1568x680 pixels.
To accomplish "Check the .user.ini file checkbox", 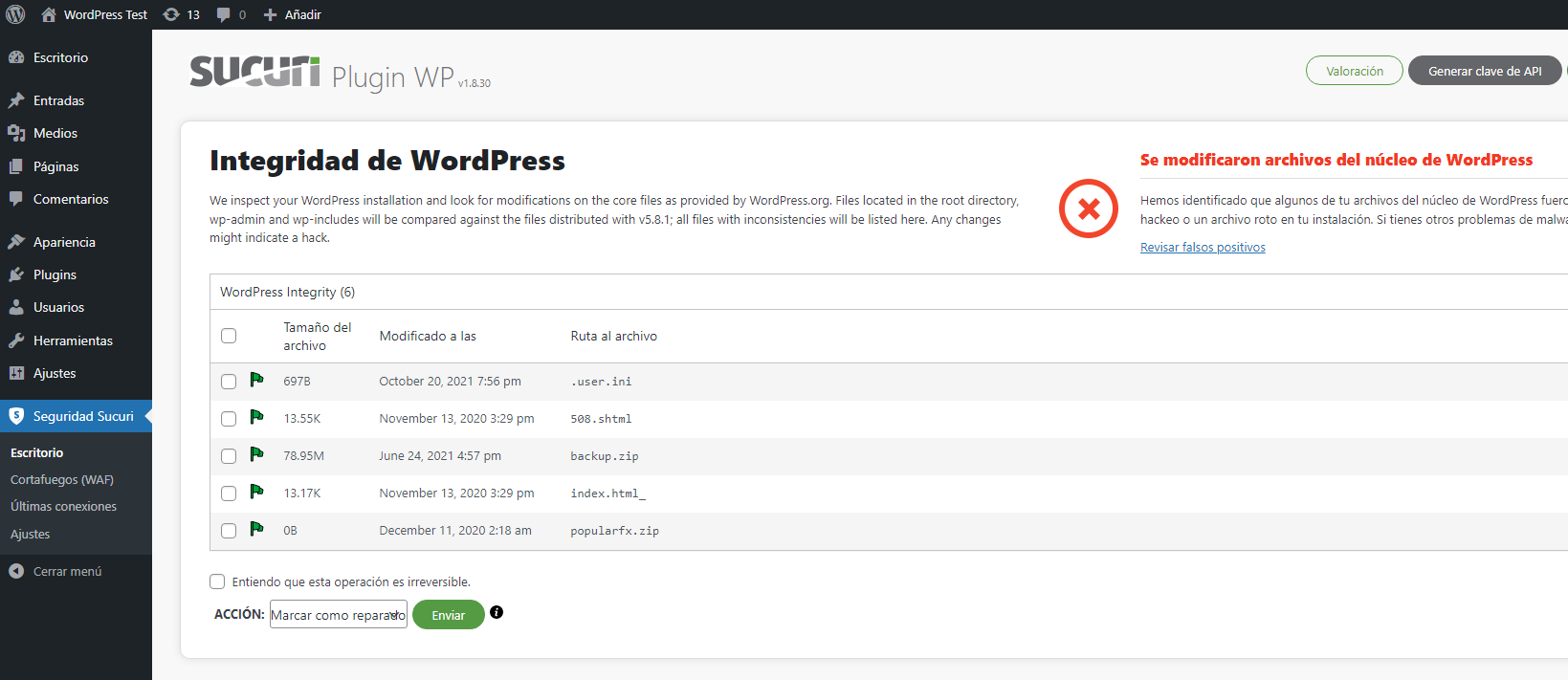I will (229, 382).
